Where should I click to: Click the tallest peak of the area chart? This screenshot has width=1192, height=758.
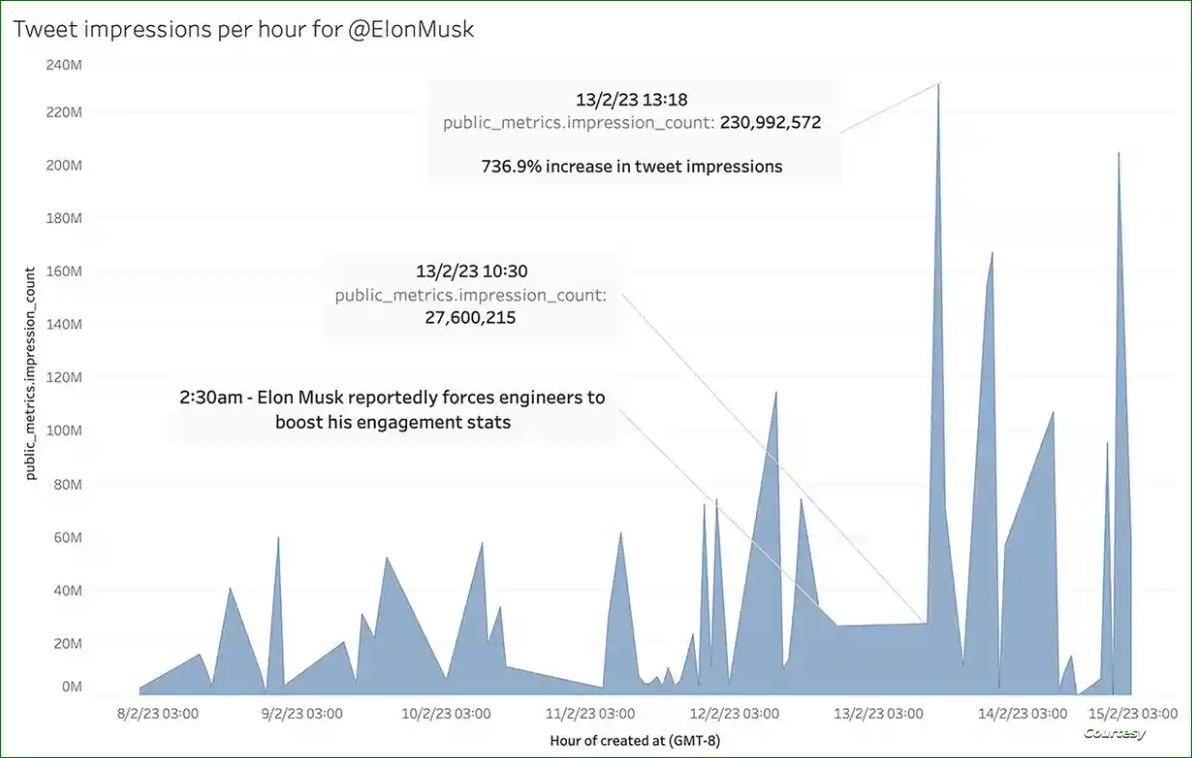coord(938,90)
